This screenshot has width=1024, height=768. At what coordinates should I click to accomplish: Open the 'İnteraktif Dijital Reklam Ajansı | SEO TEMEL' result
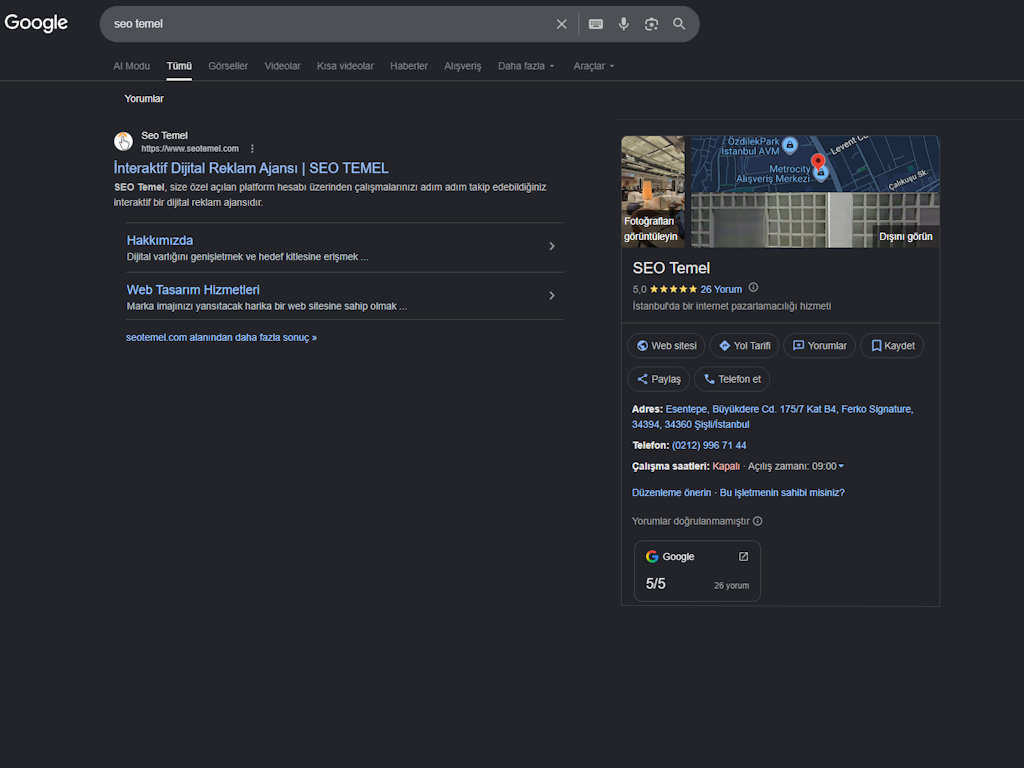251,168
